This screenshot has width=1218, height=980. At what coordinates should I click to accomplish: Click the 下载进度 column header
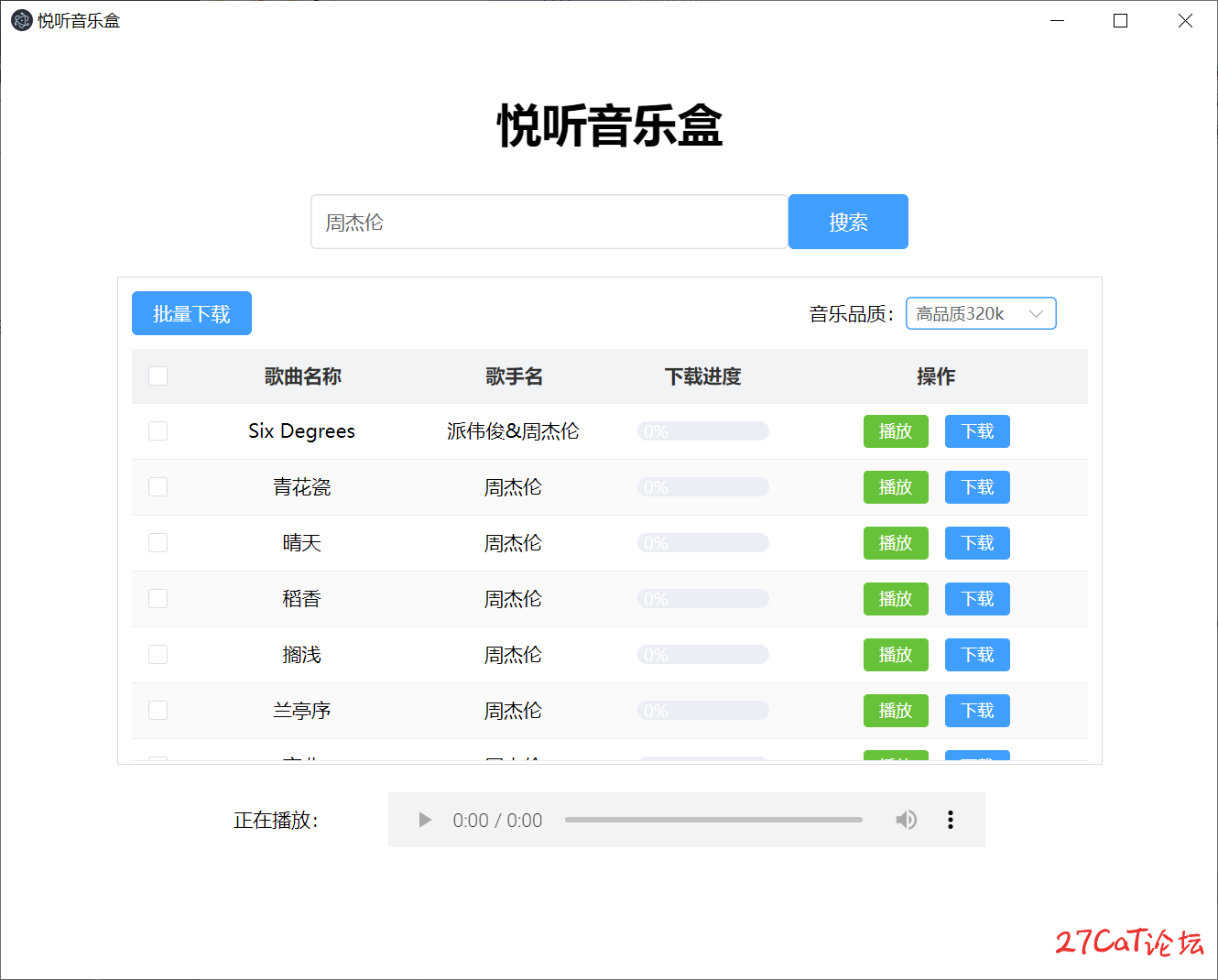click(702, 376)
